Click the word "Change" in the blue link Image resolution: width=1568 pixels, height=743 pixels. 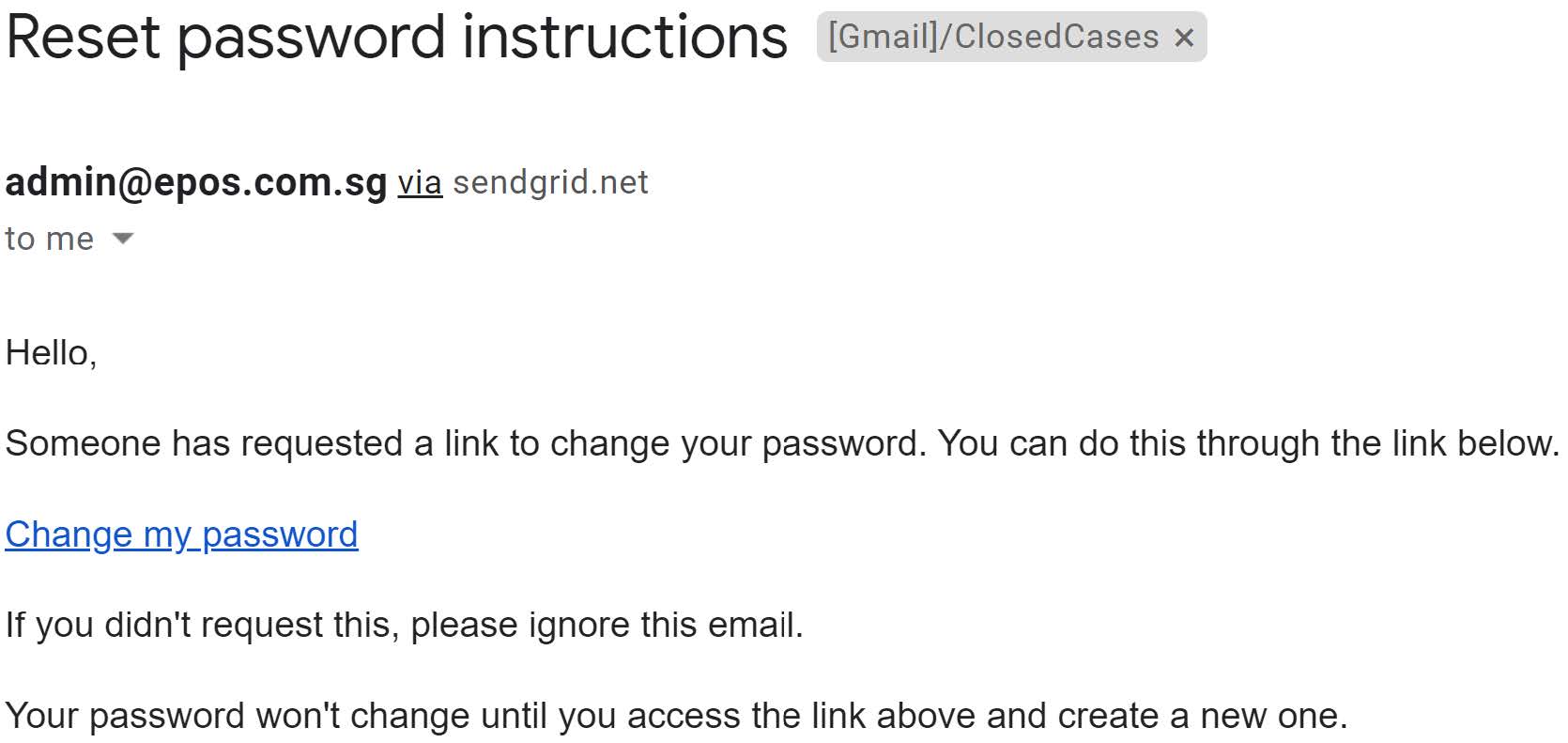tap(69, 535)
